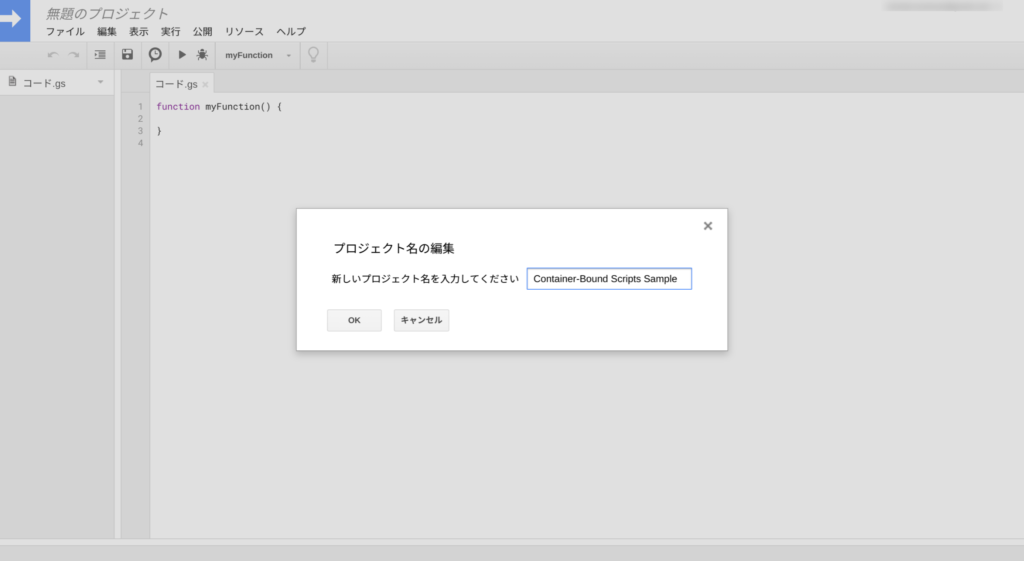The width and height of the screenshot is (1024, 561).
Task: Click the indent formatting icon
Action: click(x=100, y=55)
